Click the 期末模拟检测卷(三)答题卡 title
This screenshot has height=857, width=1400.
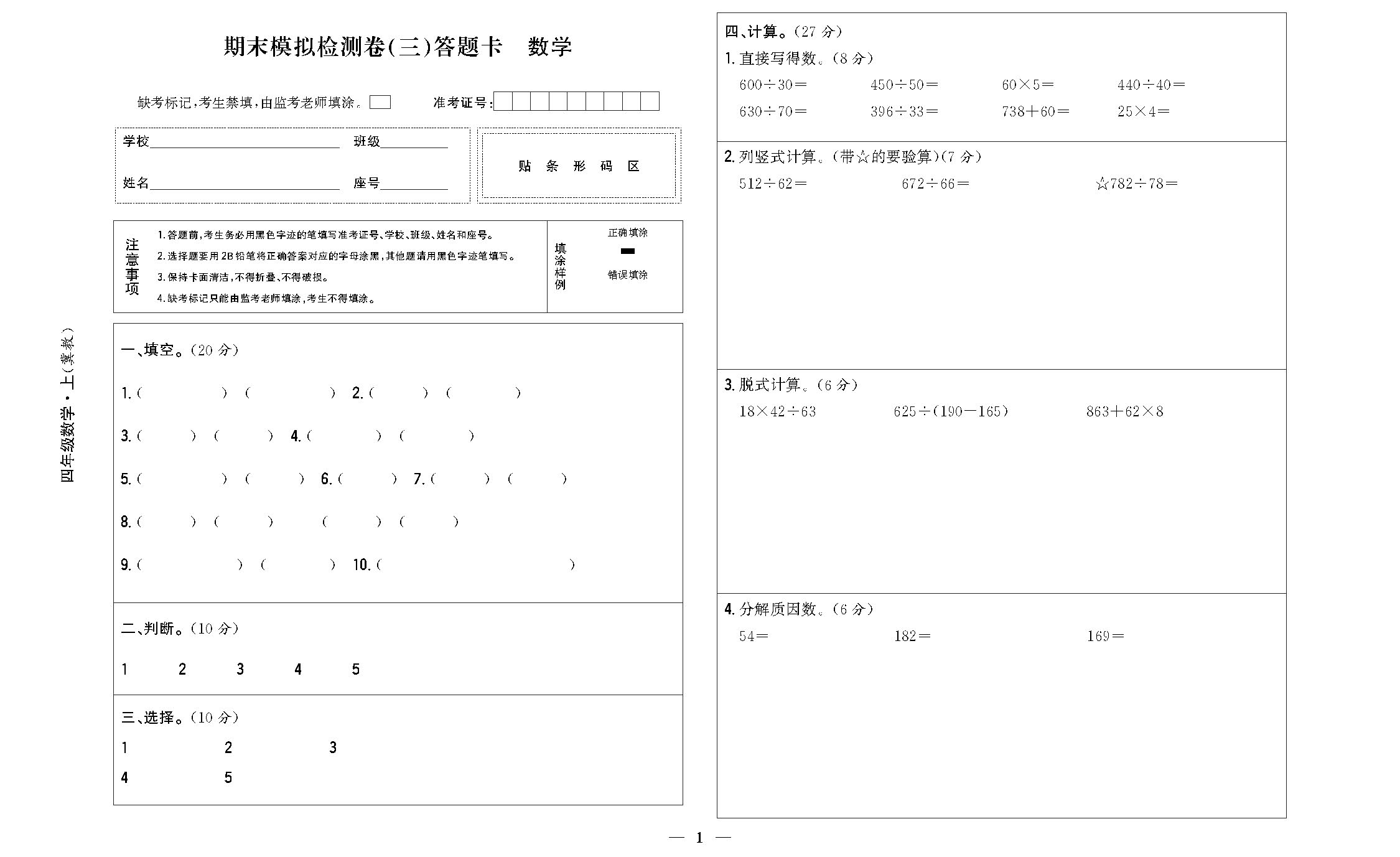pos(363,47)
